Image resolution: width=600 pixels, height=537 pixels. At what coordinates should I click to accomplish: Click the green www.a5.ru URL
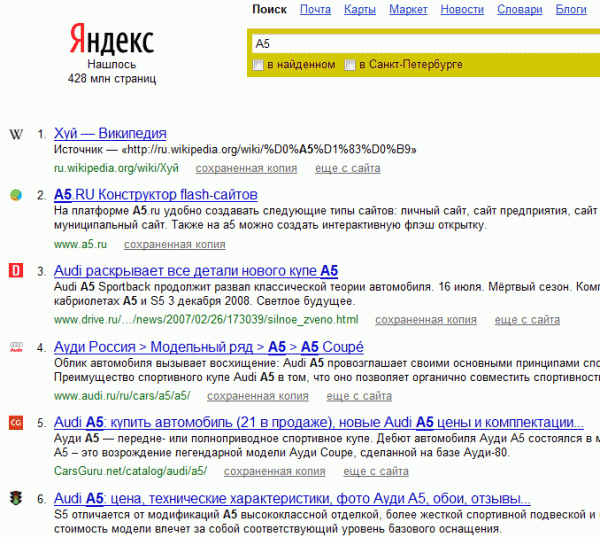click(80, 244)
